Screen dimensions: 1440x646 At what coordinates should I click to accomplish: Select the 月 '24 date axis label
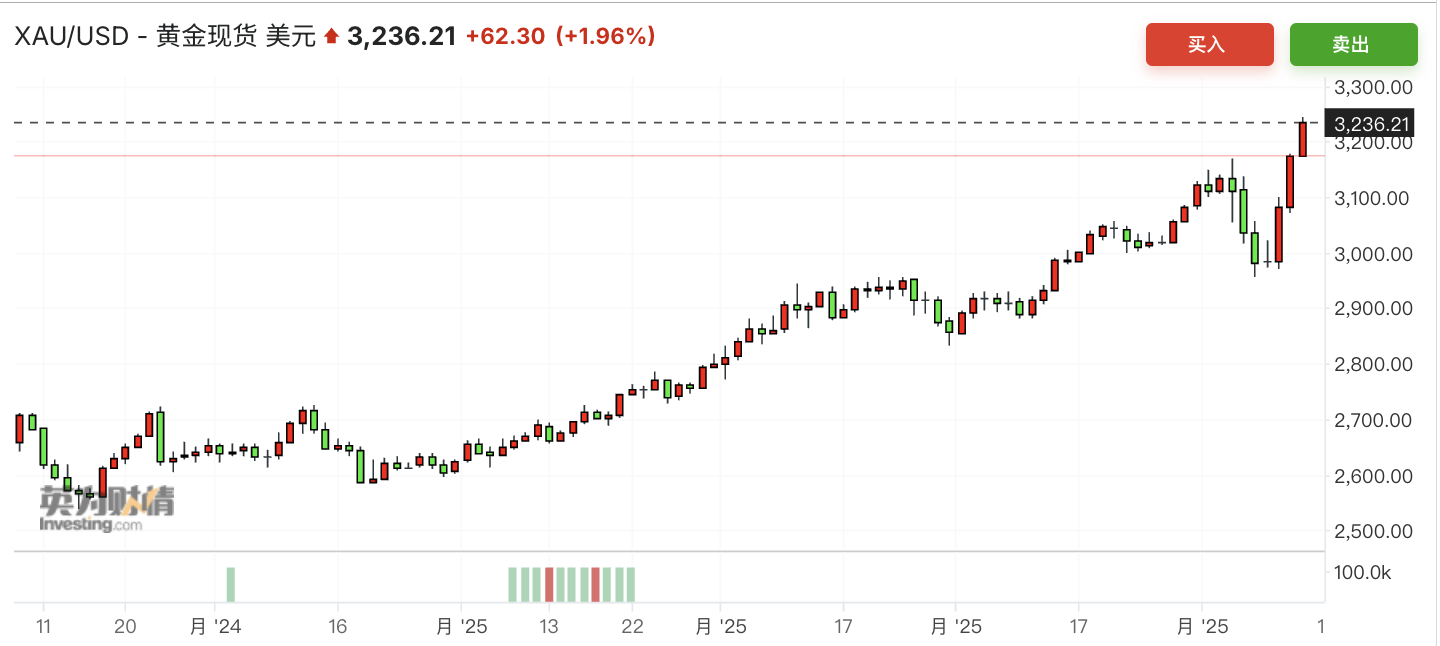(214, 627)
